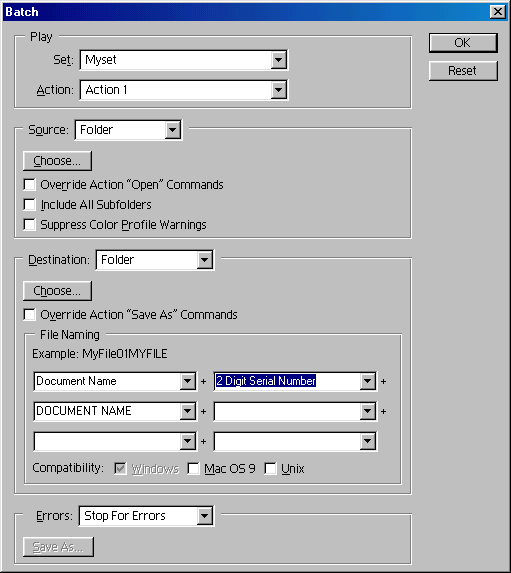511x573 pixels.
Task: Check Include All Subfolders option
Action: pos(29,205)
